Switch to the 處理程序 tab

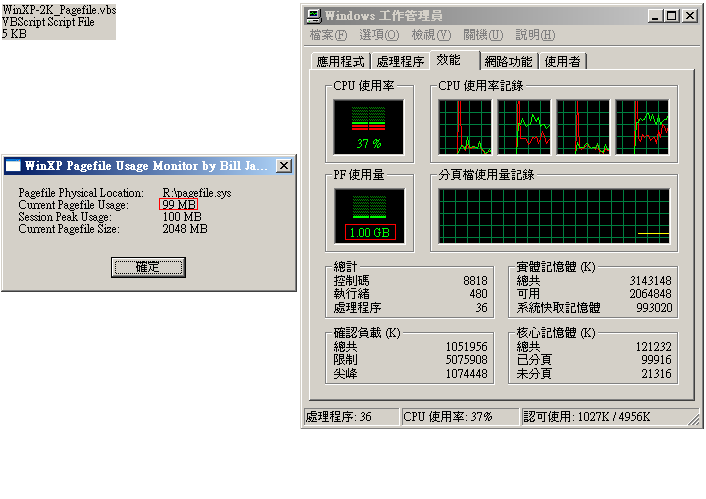coord(400,62)
